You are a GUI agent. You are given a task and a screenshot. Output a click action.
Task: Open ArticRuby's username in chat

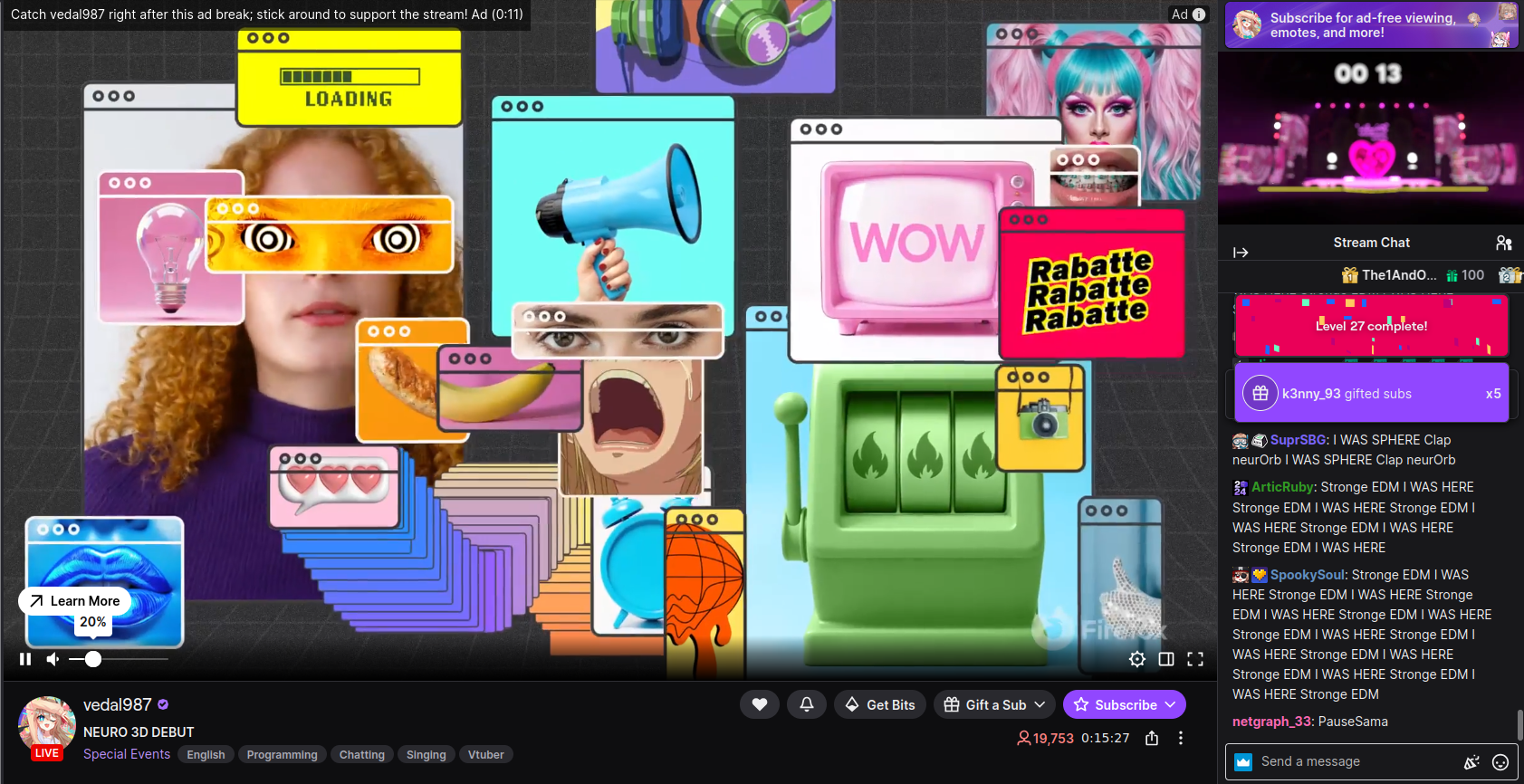tap(1282, 487)
